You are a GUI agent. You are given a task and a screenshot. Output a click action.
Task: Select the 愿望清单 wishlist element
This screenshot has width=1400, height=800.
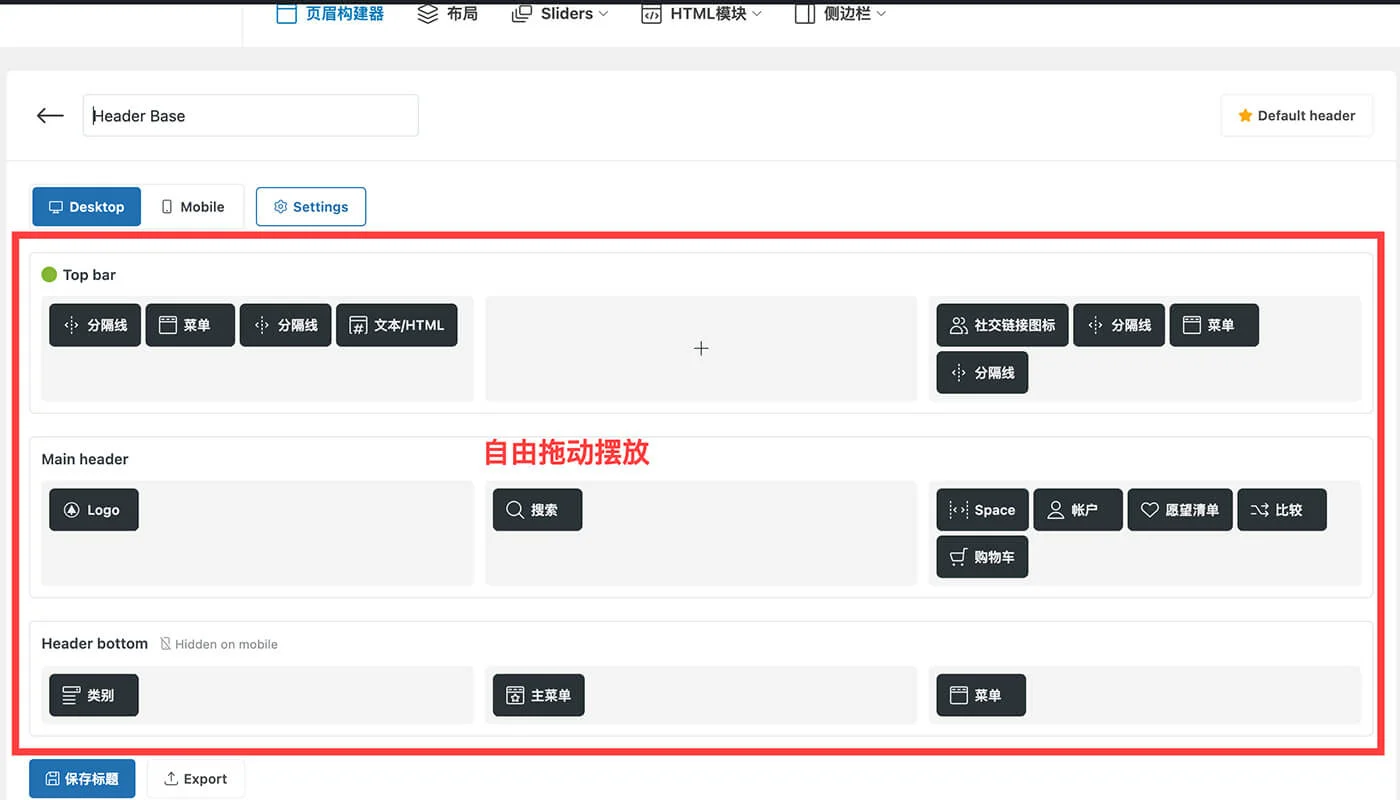click(x=1180, y=509)
